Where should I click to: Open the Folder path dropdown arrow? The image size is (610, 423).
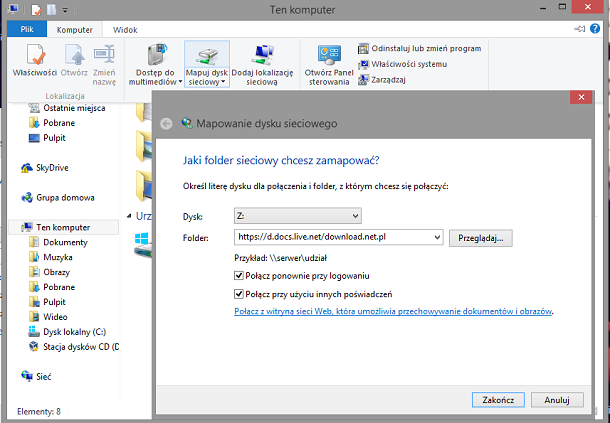coord(437,237)
